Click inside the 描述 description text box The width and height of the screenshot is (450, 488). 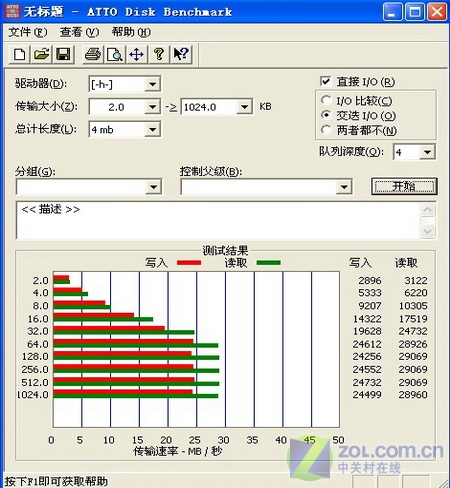[218, 220]
